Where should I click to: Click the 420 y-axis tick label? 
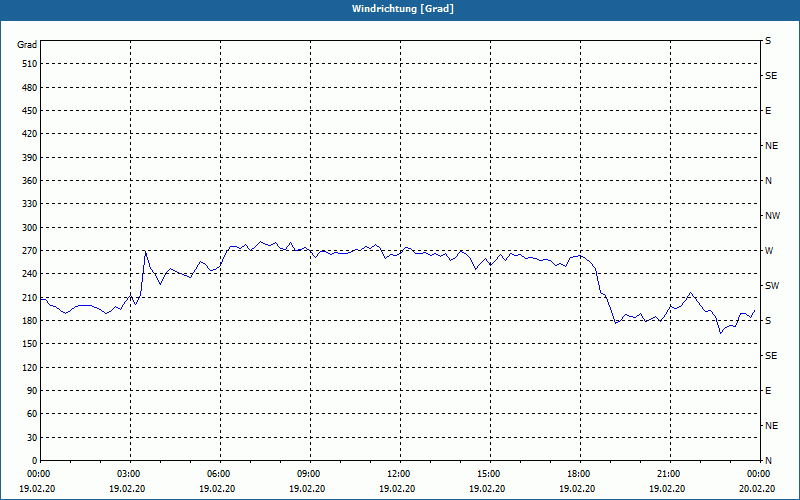pyautogui.click(x=30, y=134)
